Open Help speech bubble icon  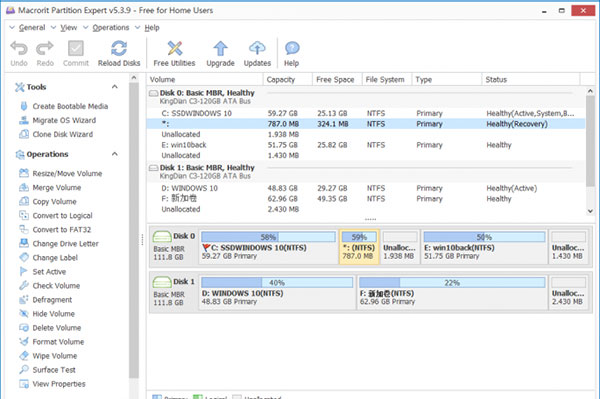coord(292,48)
